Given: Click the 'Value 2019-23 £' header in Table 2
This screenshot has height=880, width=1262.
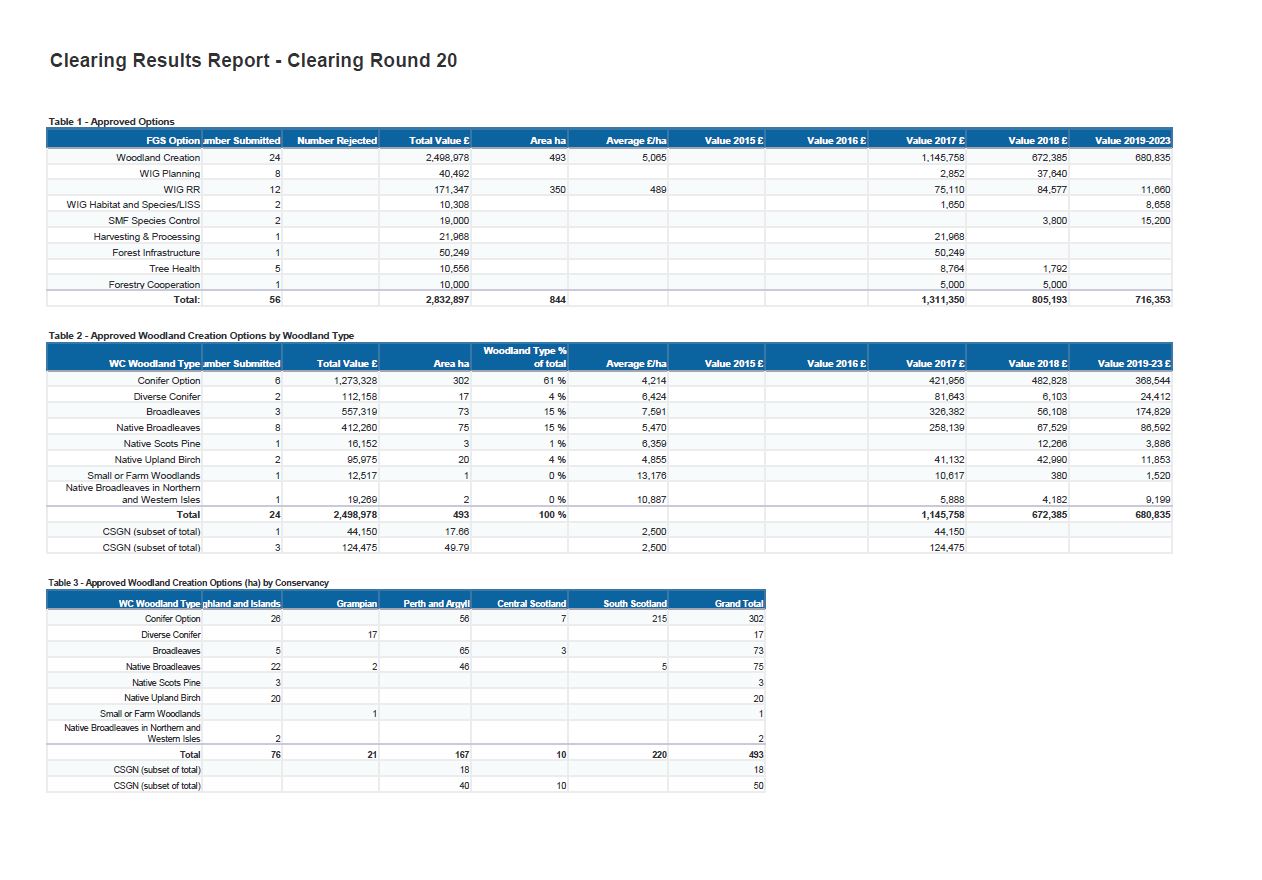Looking at the screenshot, I should [x=1134, y=364].
